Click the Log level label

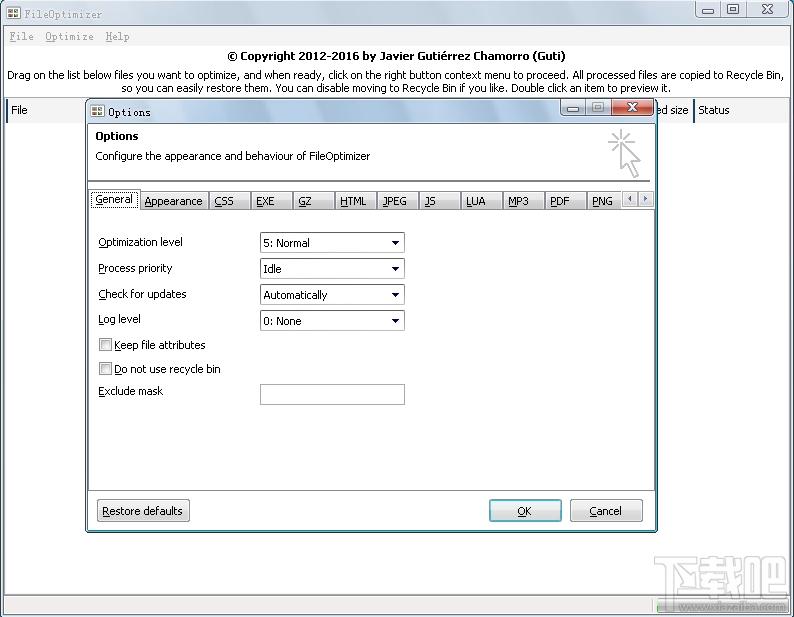120,319
